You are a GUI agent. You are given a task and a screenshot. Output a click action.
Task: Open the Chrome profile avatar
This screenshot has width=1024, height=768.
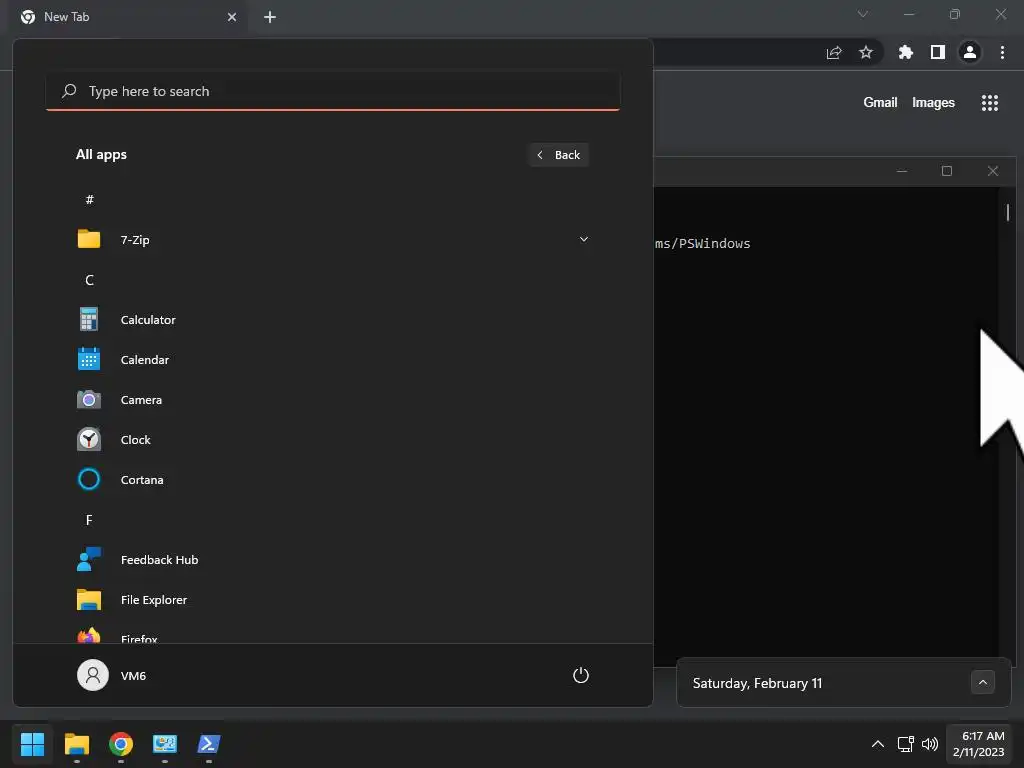pos(970,52)
